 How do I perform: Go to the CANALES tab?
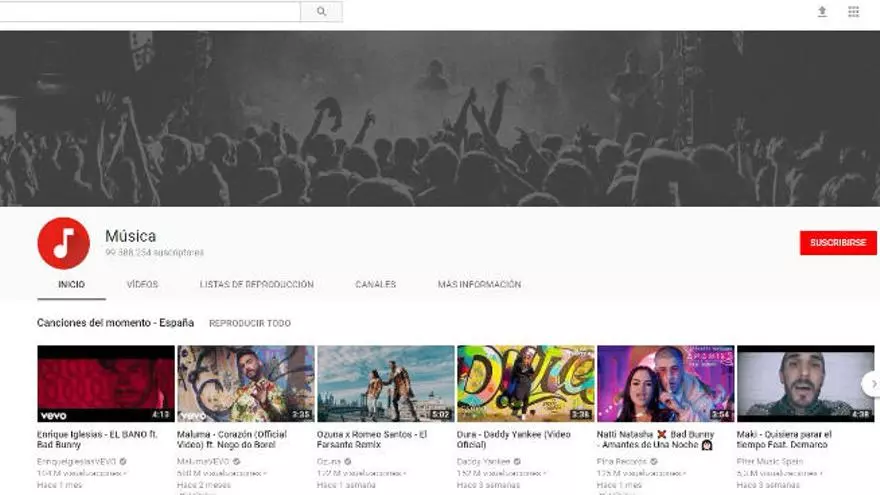point(375,284)
